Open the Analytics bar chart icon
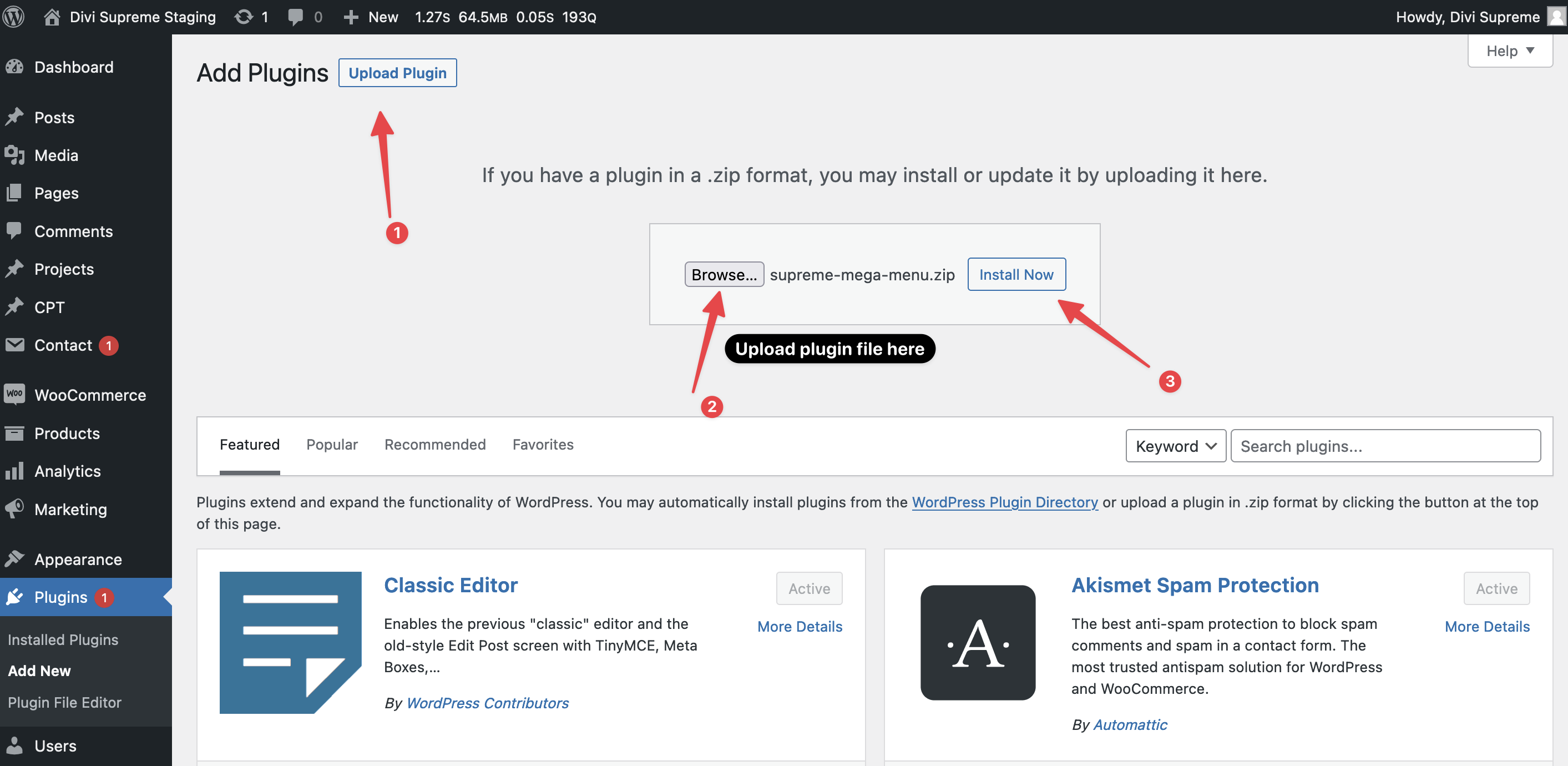 [x=14, y=471]
